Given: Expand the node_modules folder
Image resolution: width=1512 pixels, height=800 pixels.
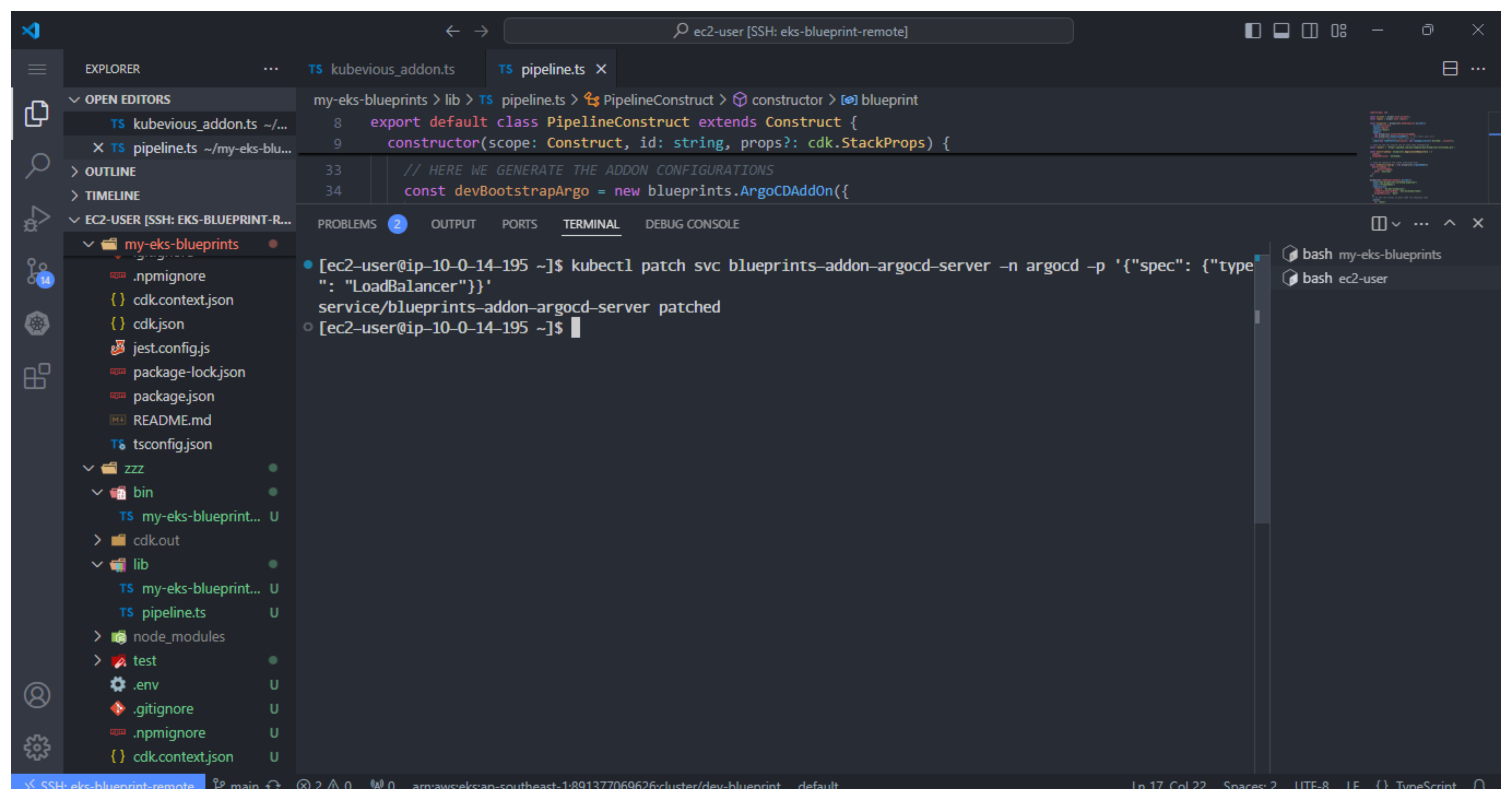Looking at the screenshot, I should point(178,637).
